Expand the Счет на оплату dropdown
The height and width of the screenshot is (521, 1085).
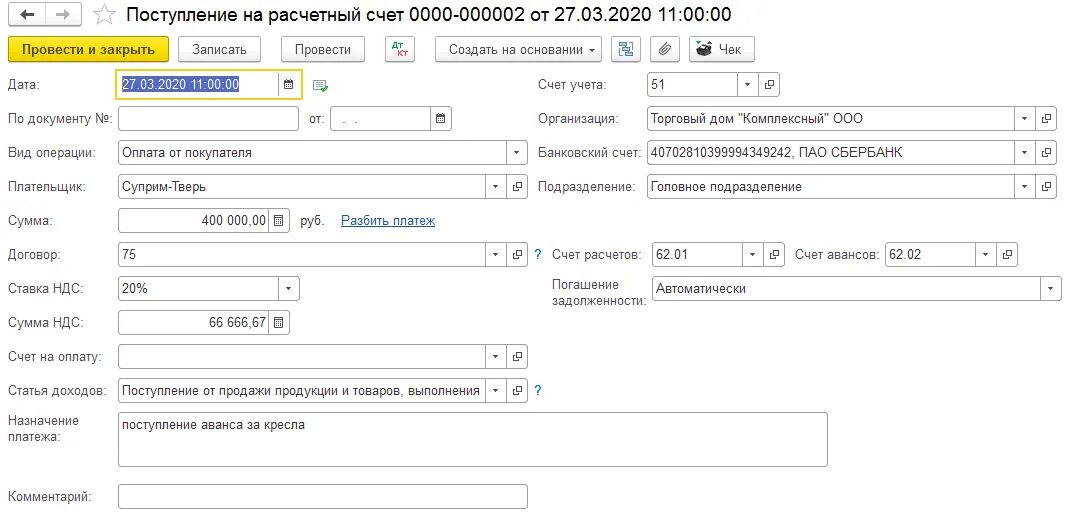coord(495,357)
